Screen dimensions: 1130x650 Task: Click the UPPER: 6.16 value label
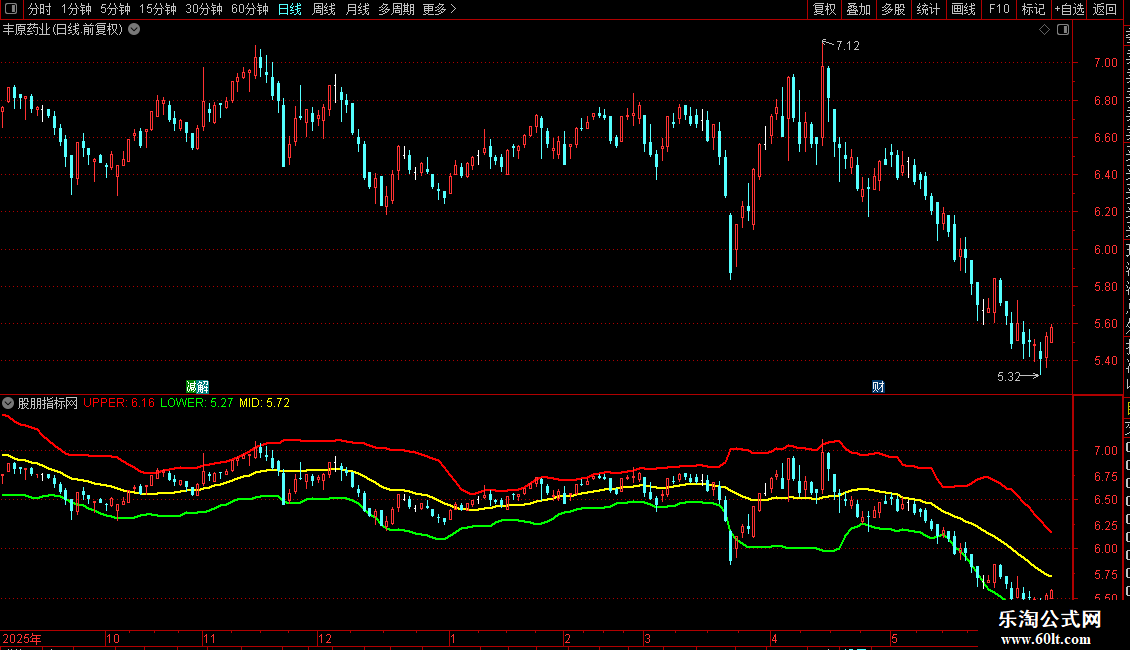(x=119, y=403)
